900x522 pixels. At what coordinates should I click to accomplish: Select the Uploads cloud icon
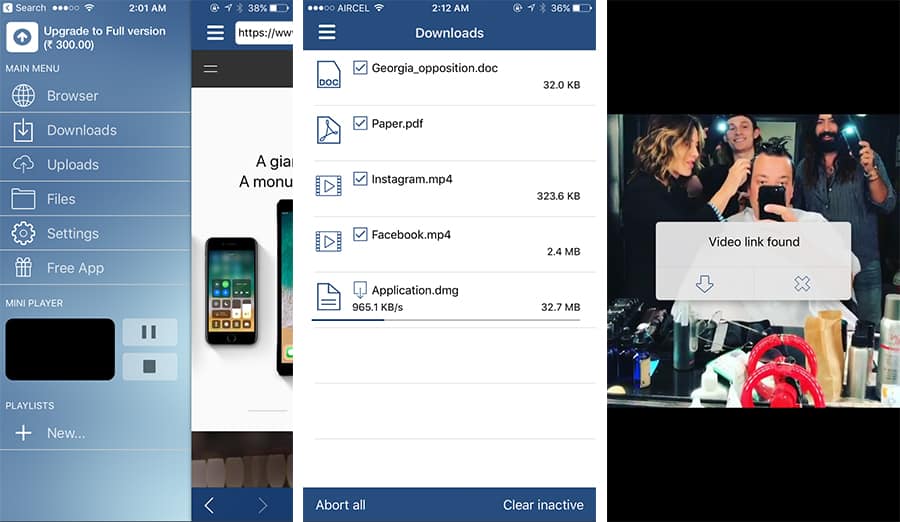coord(24,165)
